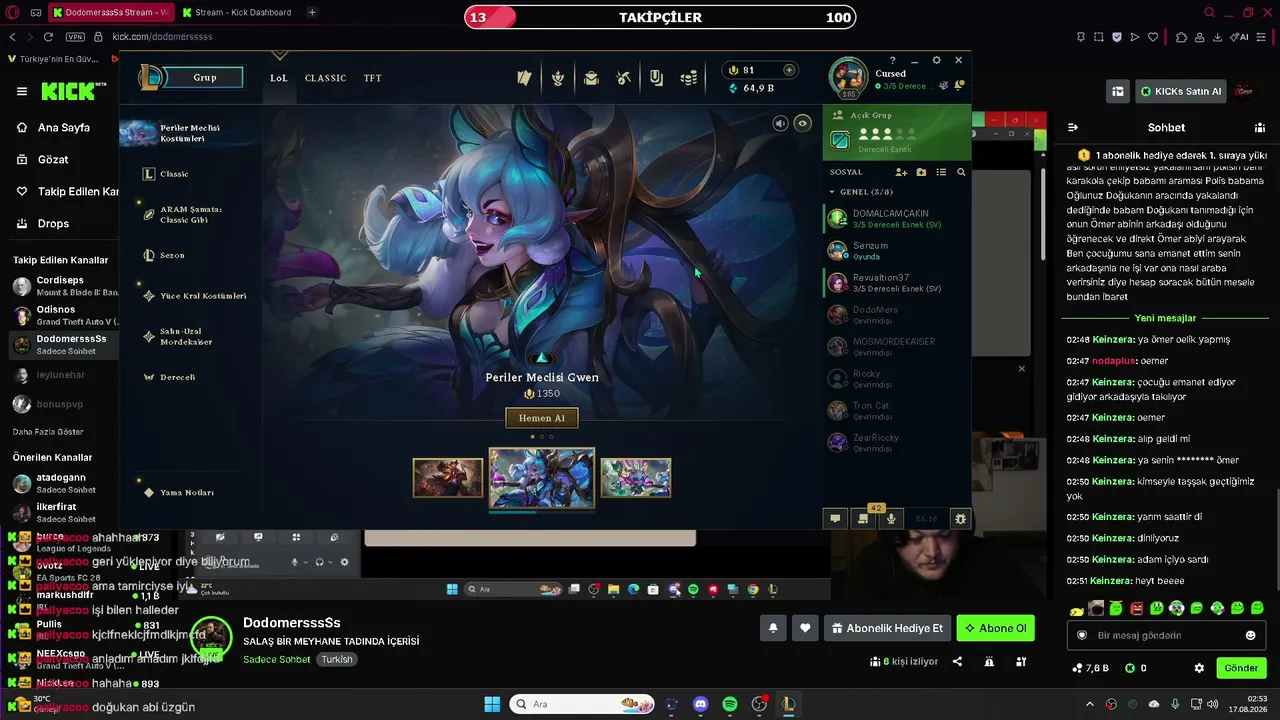Add a friend in the Sosyal panel

tap(901, 172)
